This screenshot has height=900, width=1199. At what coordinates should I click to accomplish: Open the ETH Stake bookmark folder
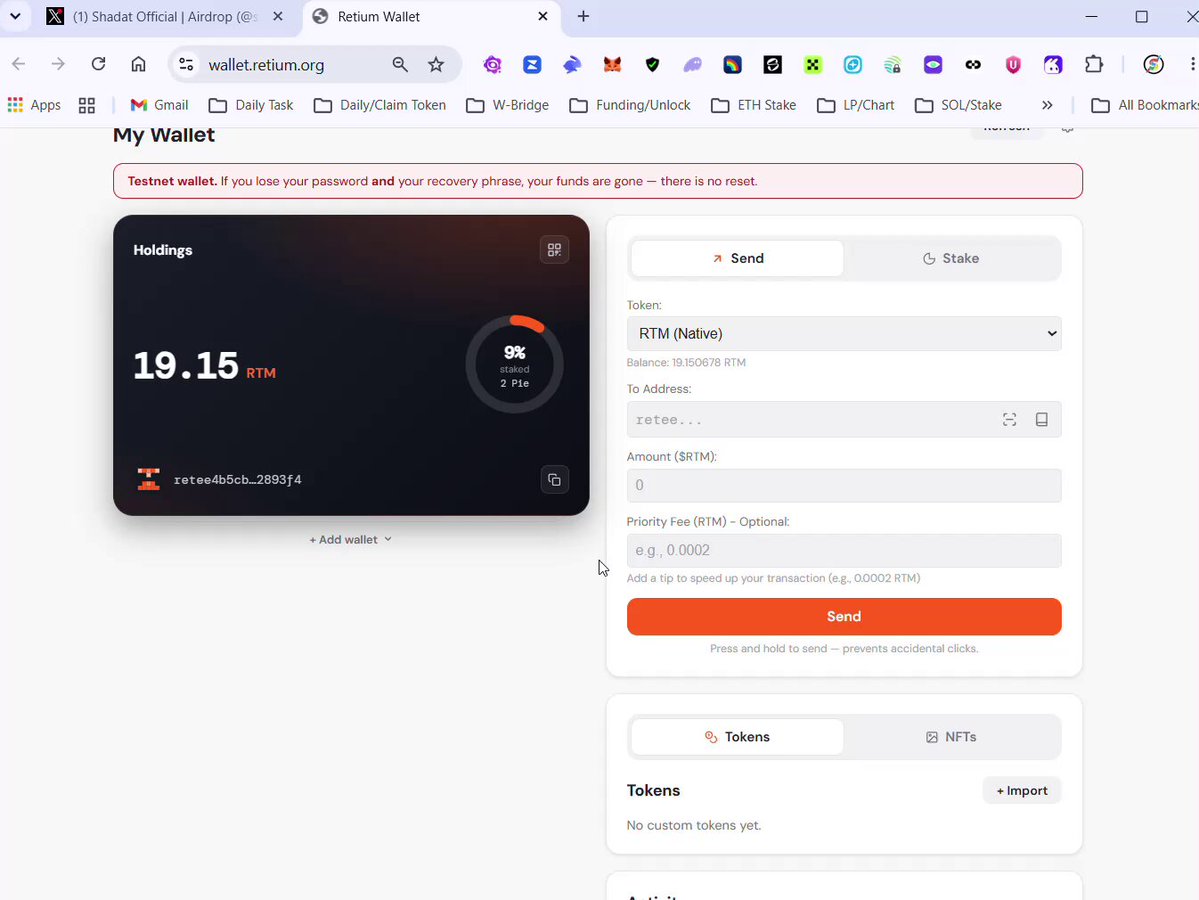tap(754, 105)
